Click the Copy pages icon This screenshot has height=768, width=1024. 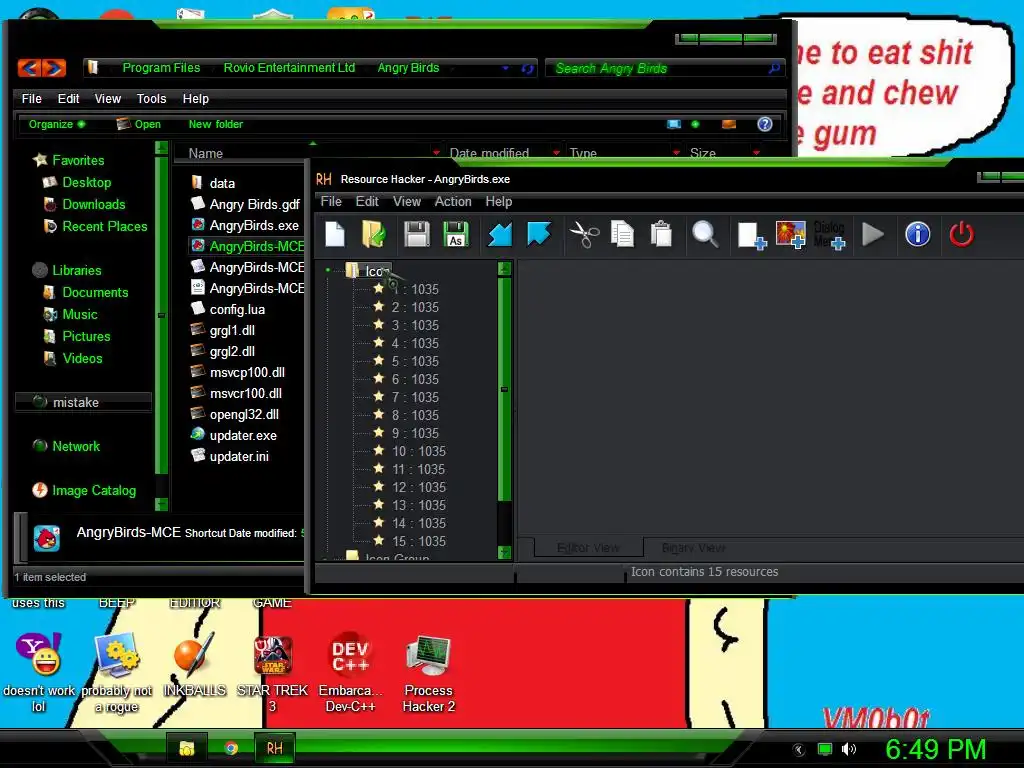click(622, 234)
